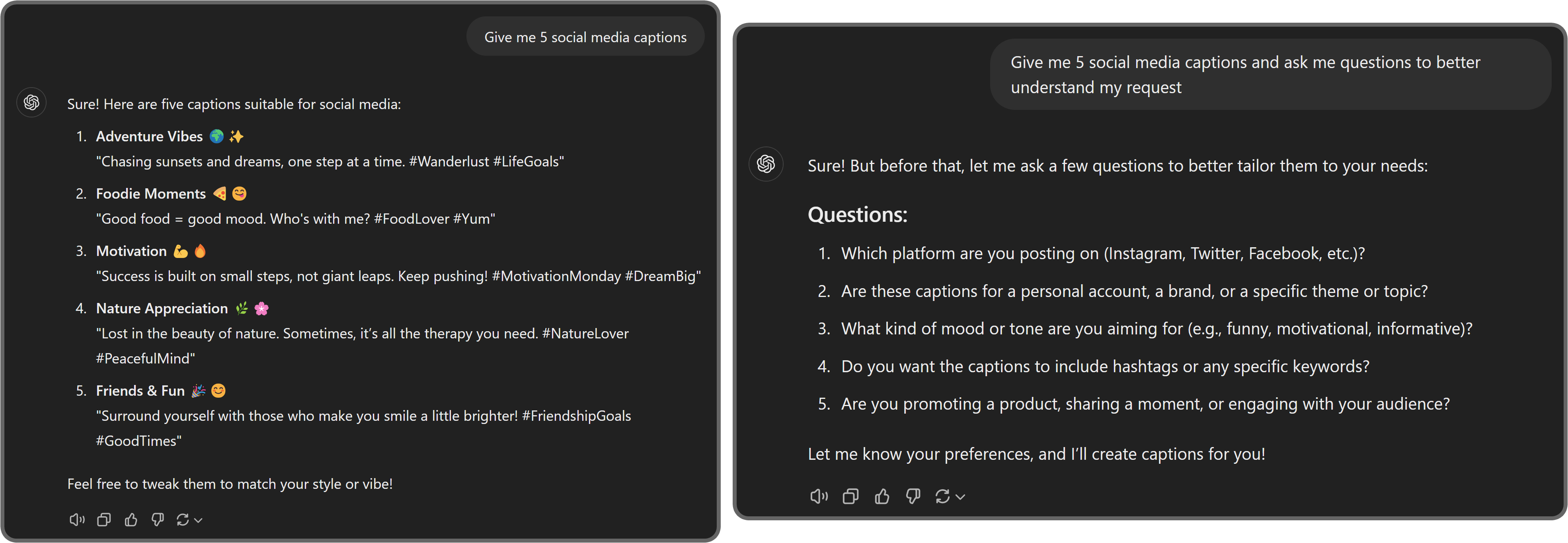Click the ChatGPT logo avatar on the left
This screenshot has width=1568, height=543.
coord(31,102)
